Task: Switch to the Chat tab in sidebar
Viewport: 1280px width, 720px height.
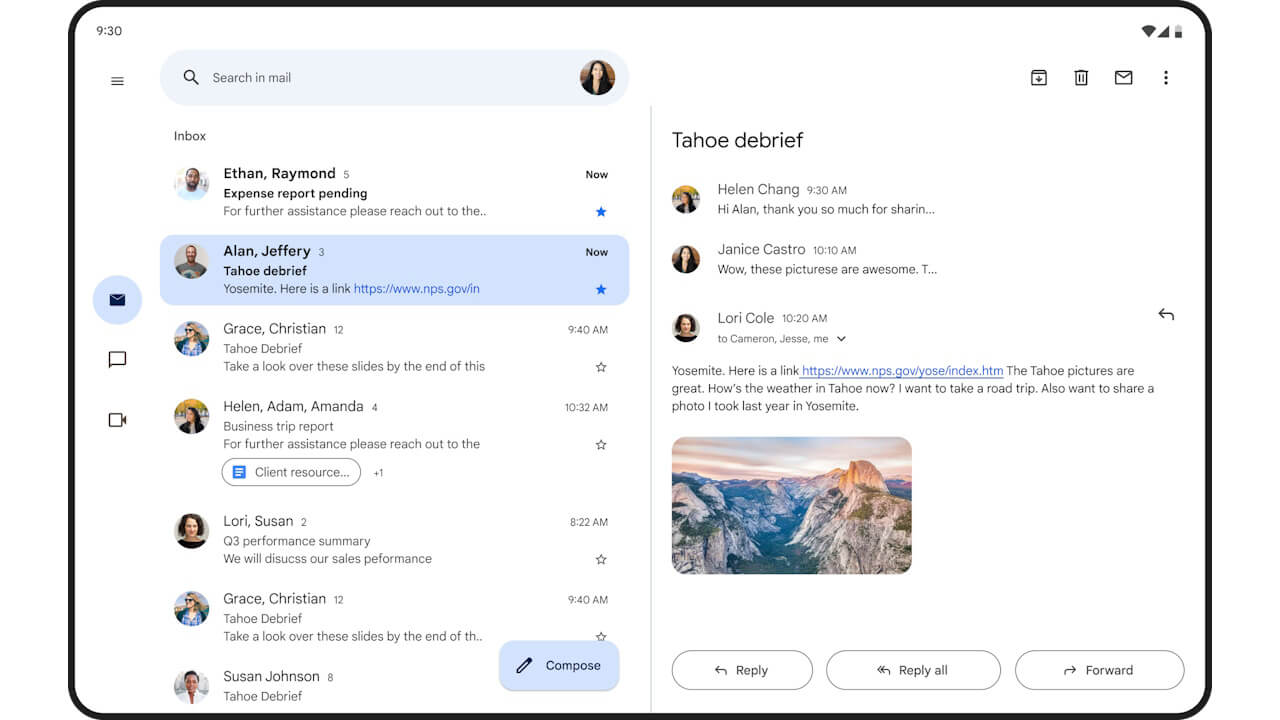Action: point(117,359)
